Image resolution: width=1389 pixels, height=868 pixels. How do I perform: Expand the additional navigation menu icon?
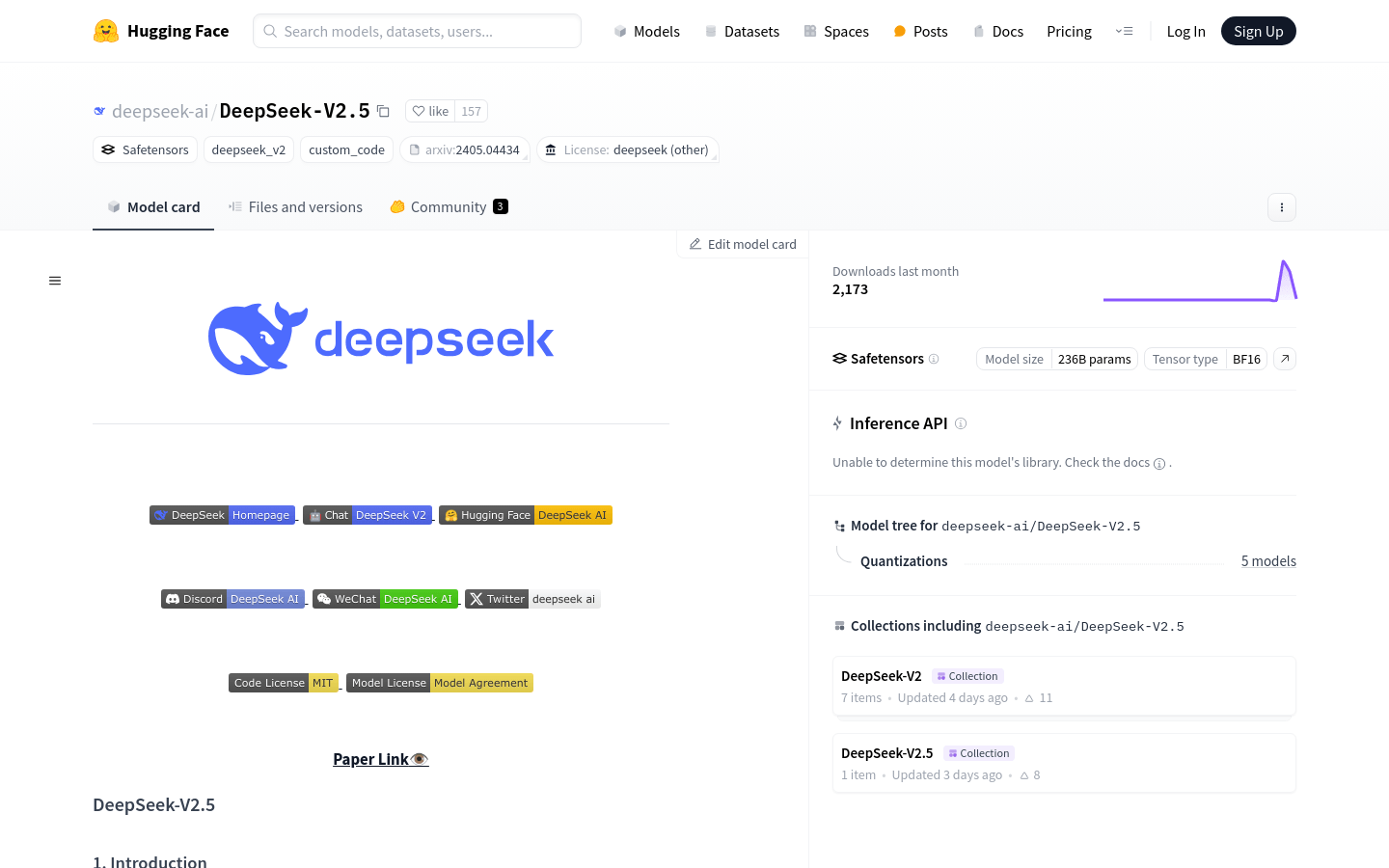coord(1124,31)
